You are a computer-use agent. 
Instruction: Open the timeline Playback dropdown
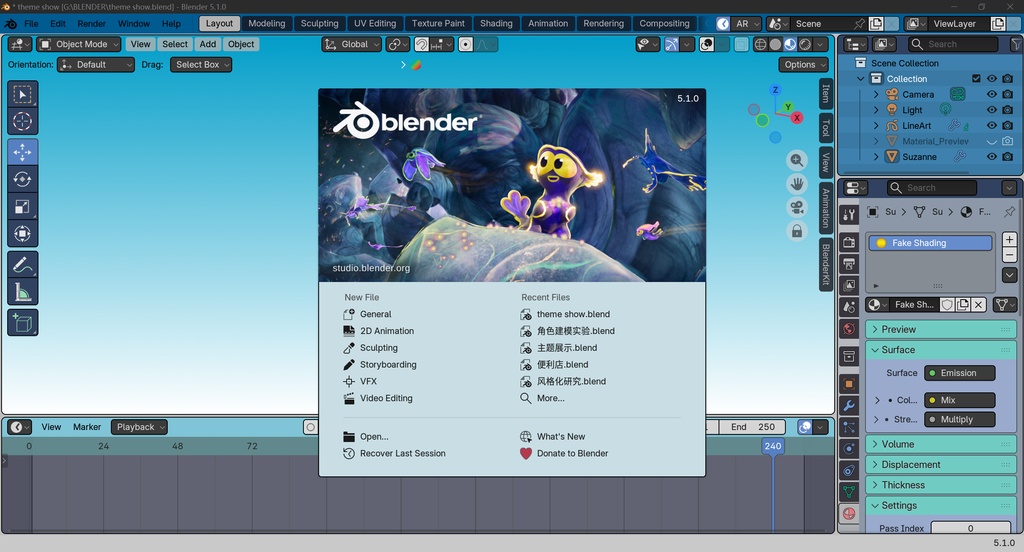[139, 427]
